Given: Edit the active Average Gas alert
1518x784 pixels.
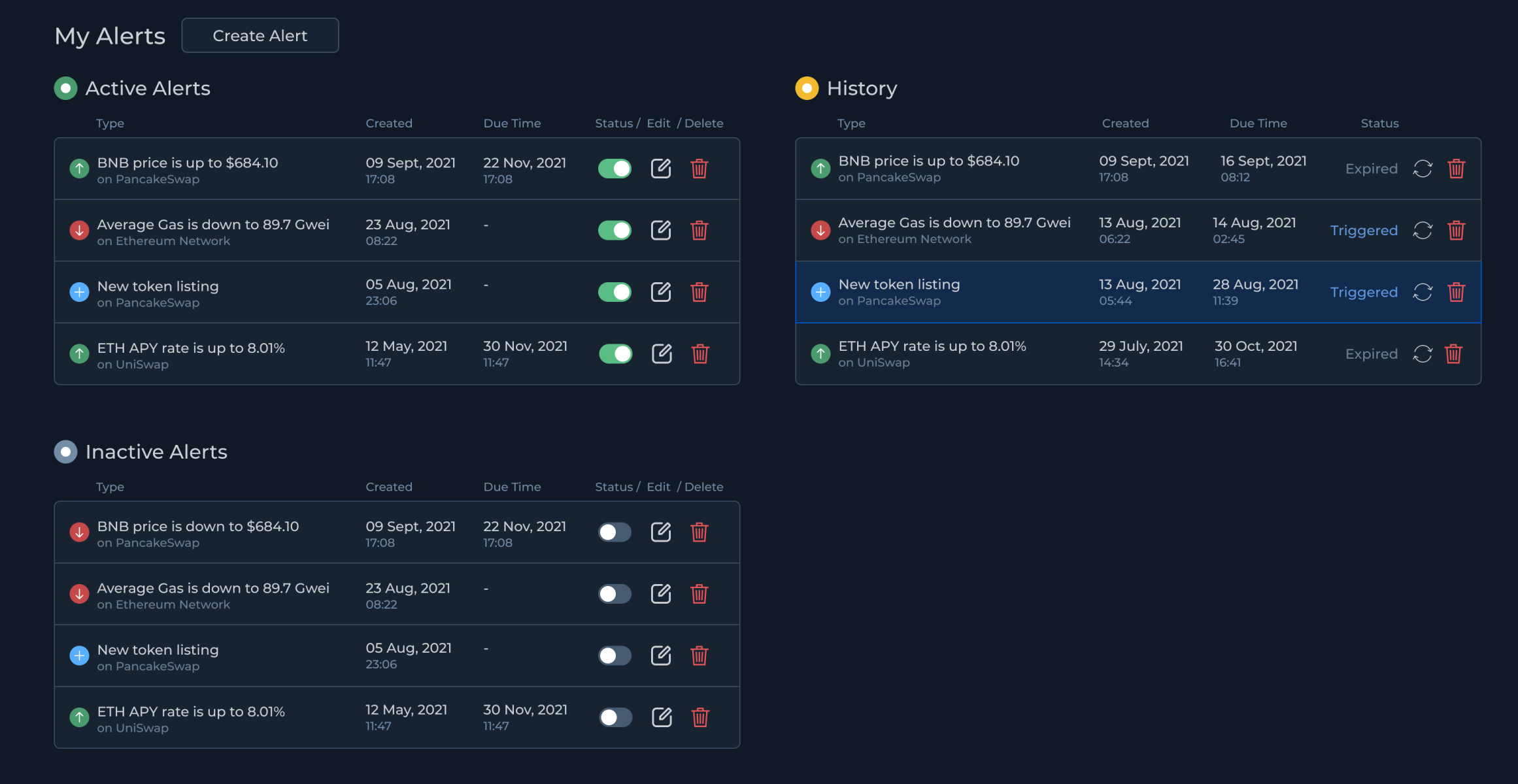Looking at the screenshot, I should click(x=661, y=230).
